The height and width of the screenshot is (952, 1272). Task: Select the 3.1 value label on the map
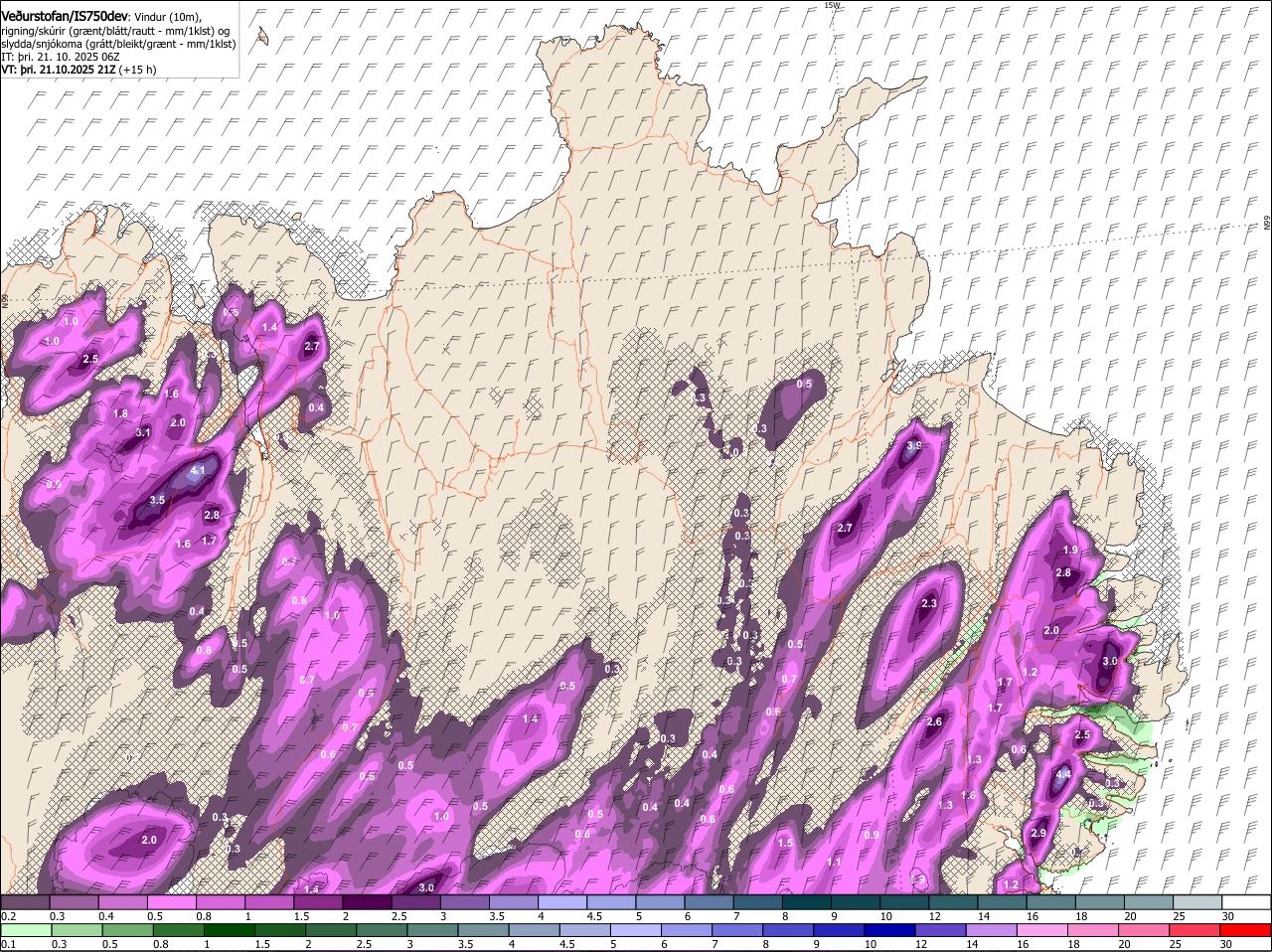pos(142,432)
